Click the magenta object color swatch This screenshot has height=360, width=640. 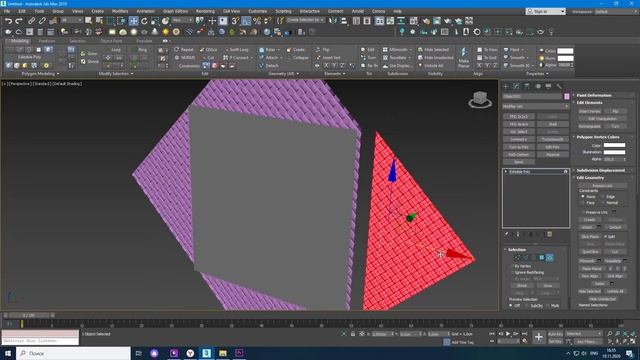[567, 96]
